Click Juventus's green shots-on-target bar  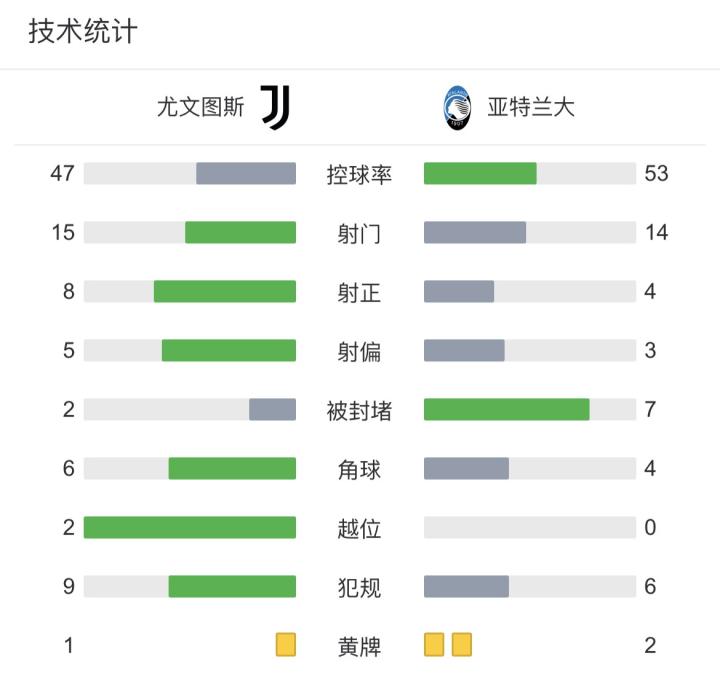(225, 291)
